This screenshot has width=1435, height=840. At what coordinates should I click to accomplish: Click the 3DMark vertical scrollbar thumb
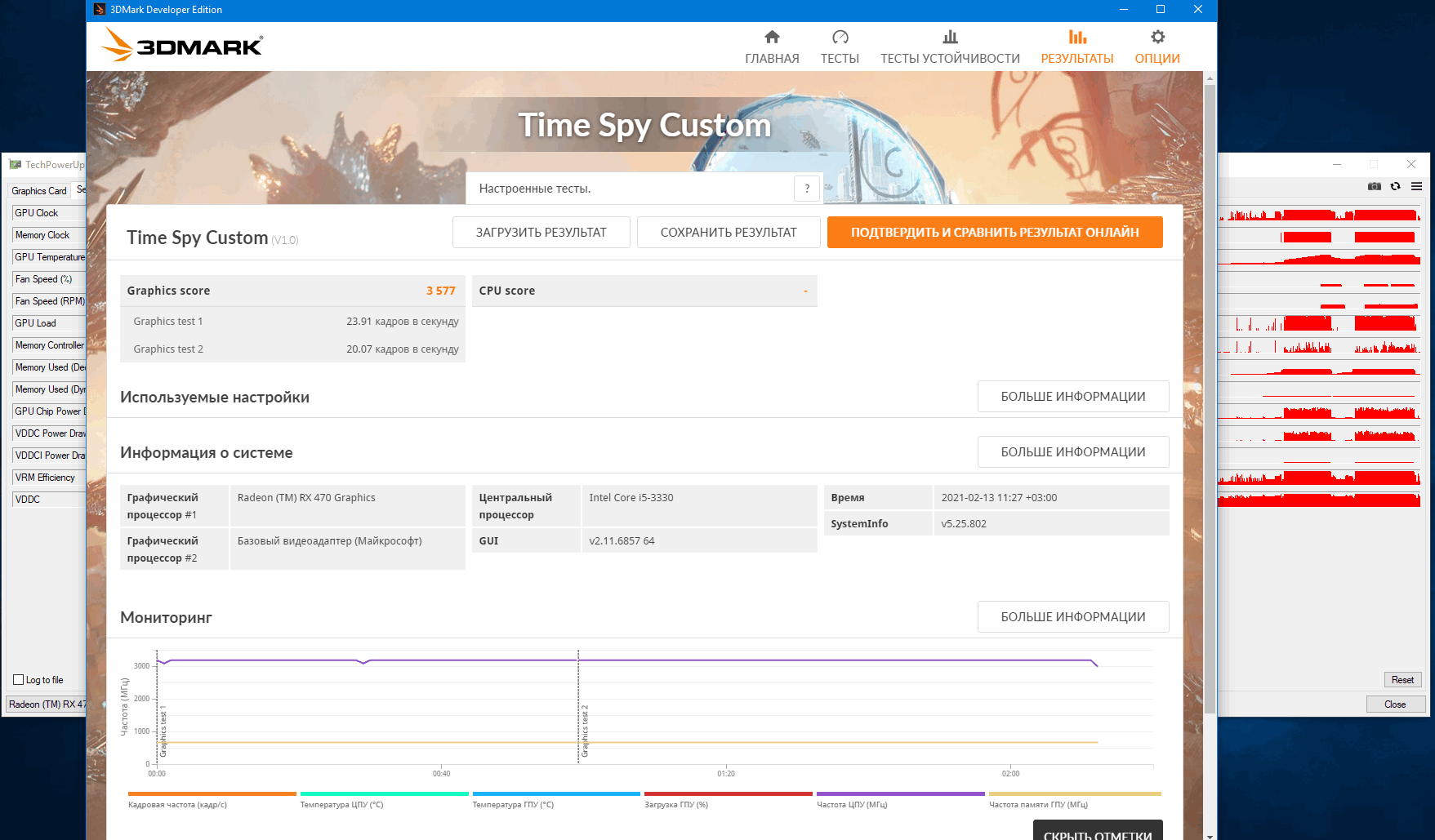pyautogui.click(x=1210, y=400)
